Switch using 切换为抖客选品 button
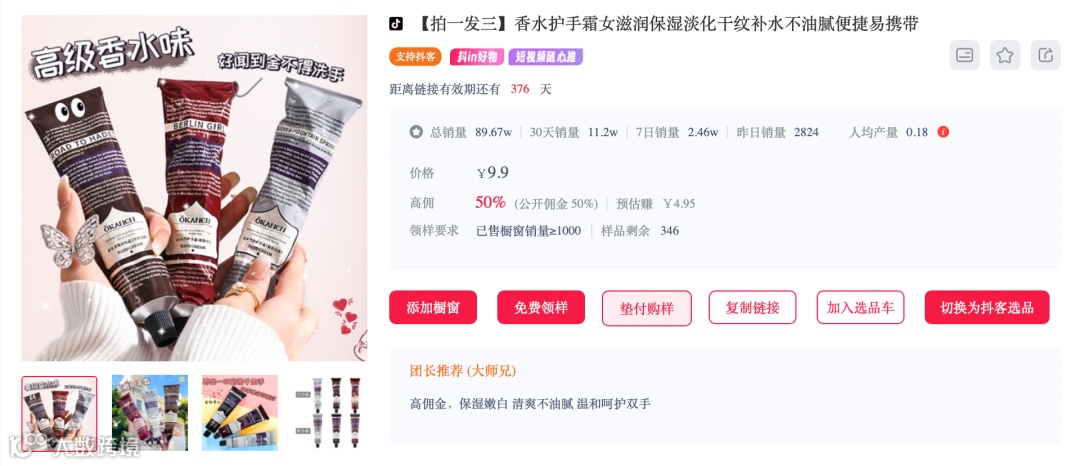The image size is (1080, 466). (987, 307)
